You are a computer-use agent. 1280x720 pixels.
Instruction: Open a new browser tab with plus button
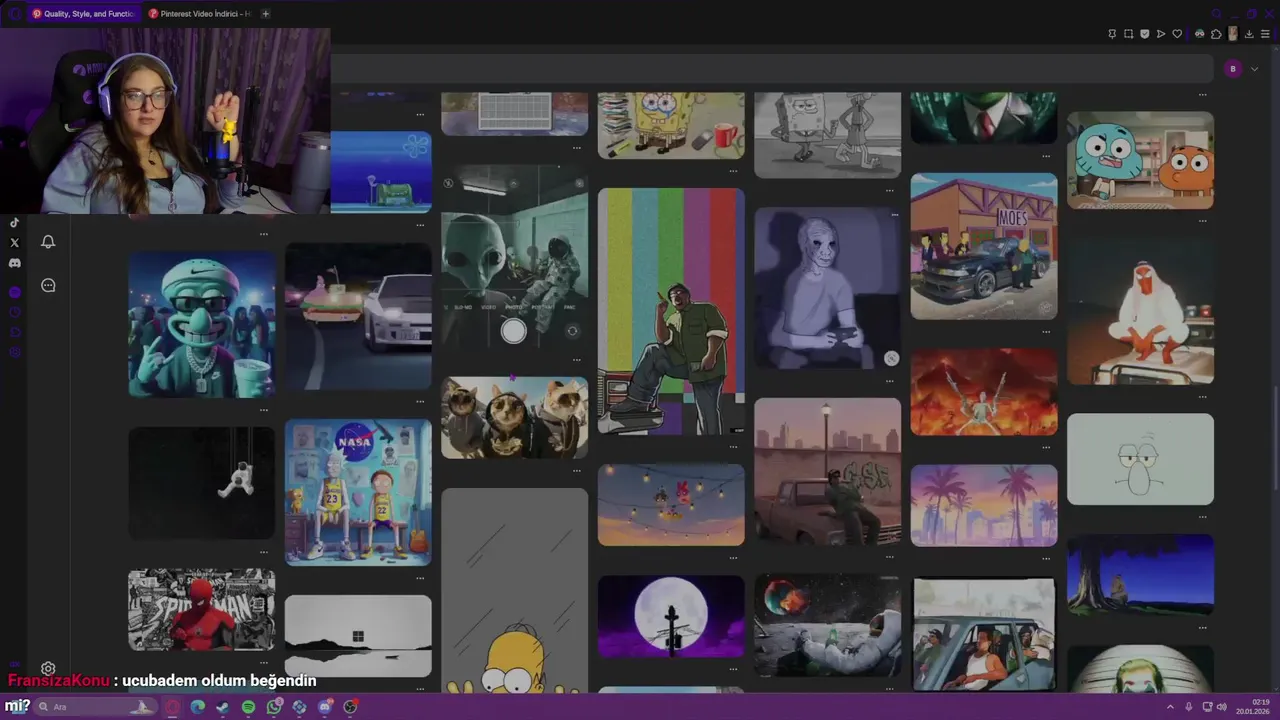pyautogui.click(x=265, y=14)
